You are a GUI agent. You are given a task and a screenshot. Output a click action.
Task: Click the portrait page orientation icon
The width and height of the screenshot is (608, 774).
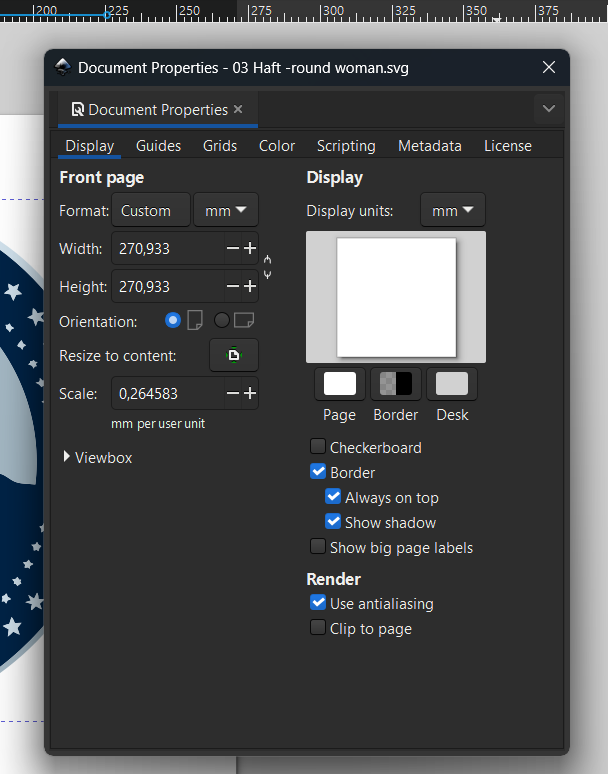pos(195,320)
